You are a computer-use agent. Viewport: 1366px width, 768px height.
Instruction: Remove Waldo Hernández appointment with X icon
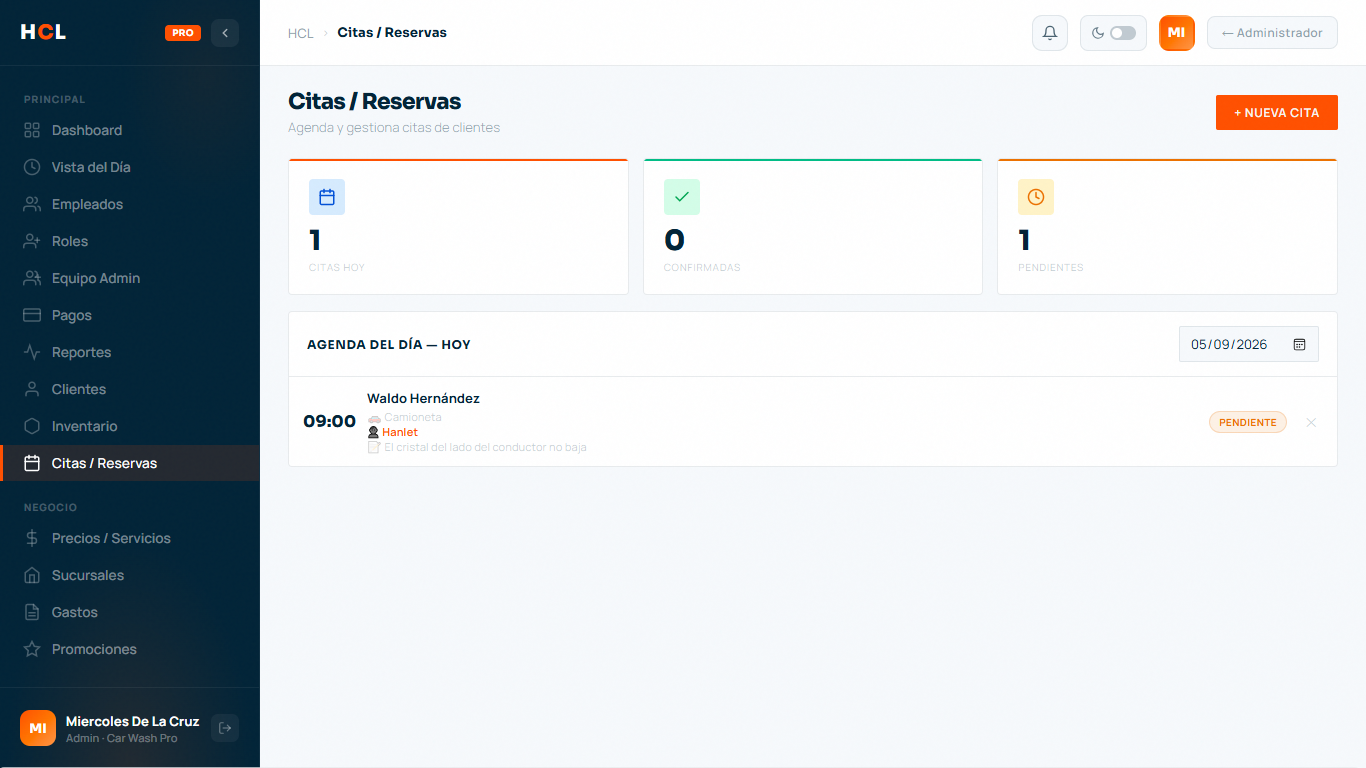(x=1311, y=423)
